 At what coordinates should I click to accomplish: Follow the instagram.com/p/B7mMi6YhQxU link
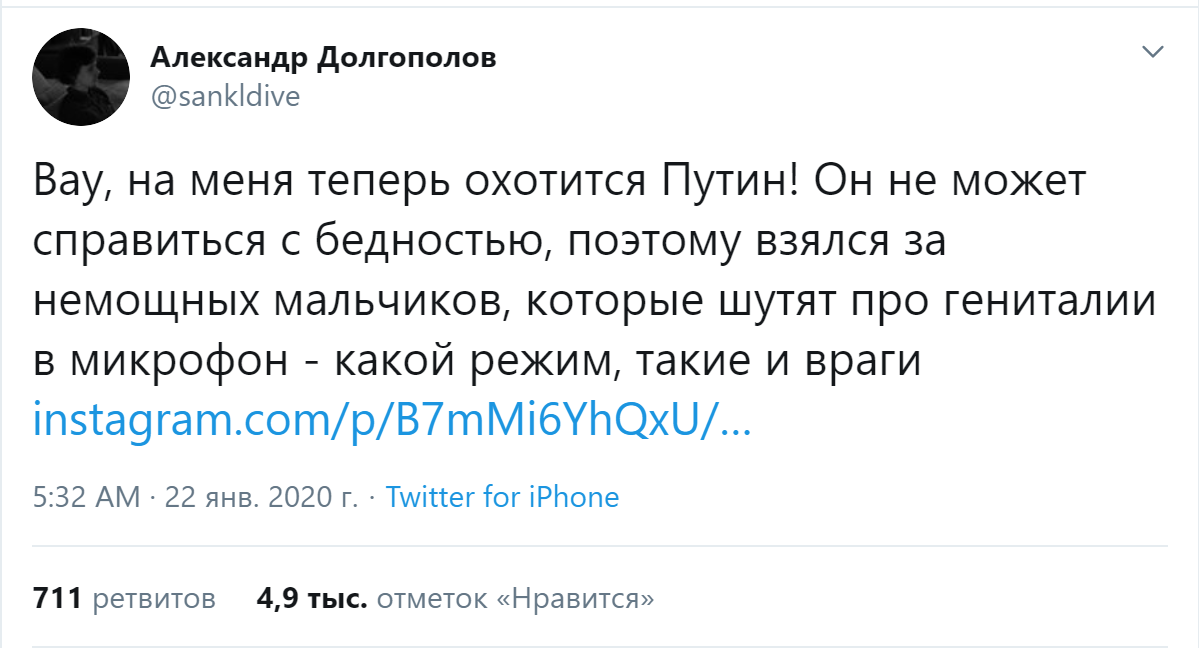(x=380, y=422)
